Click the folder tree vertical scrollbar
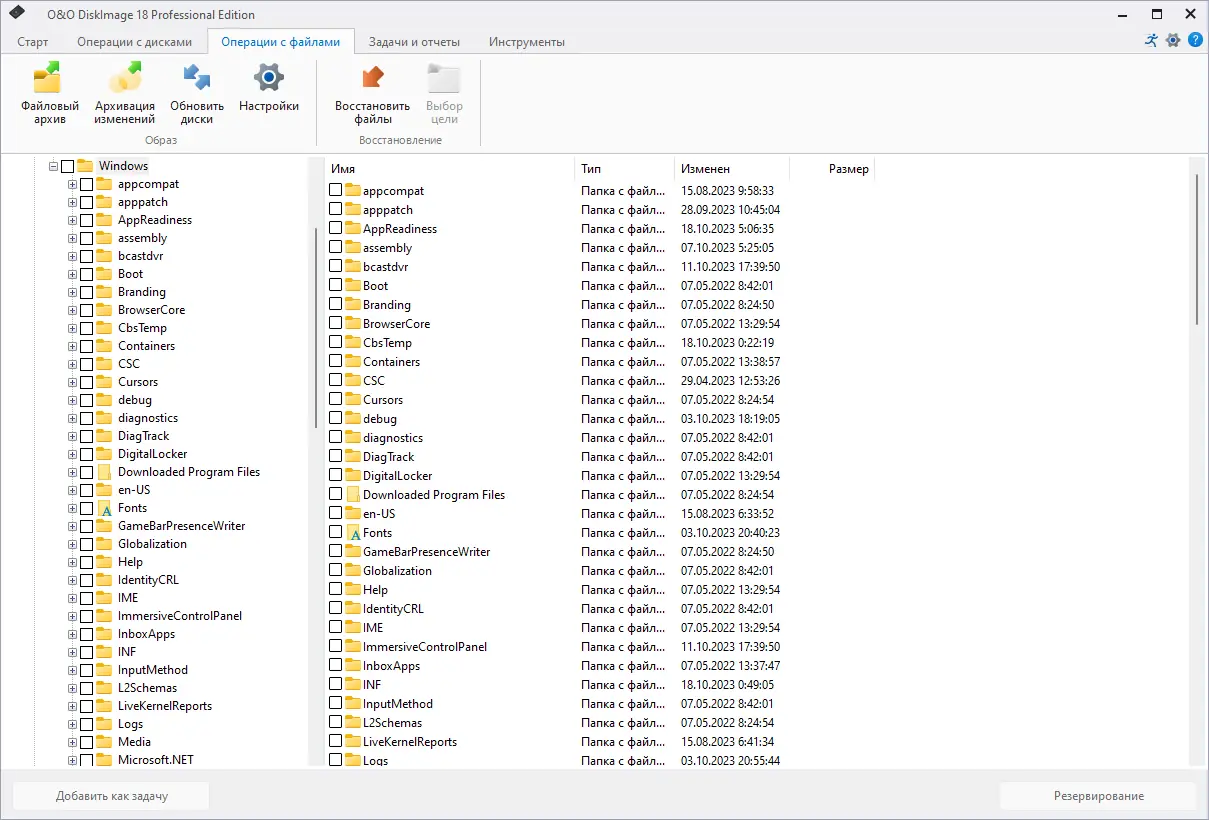 [x=316, y=327]
